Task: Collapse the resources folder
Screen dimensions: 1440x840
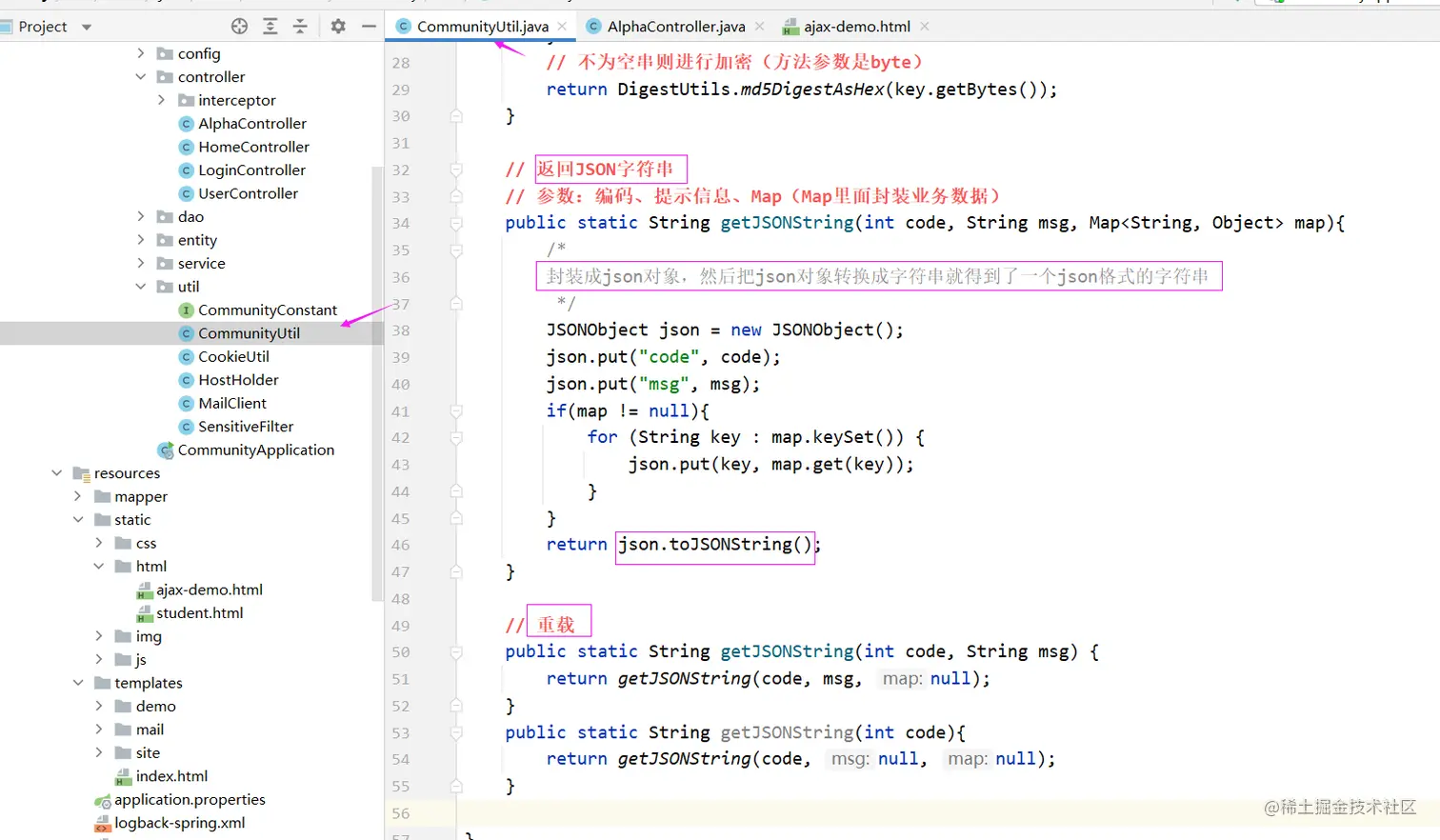Action: coord(57,472)
